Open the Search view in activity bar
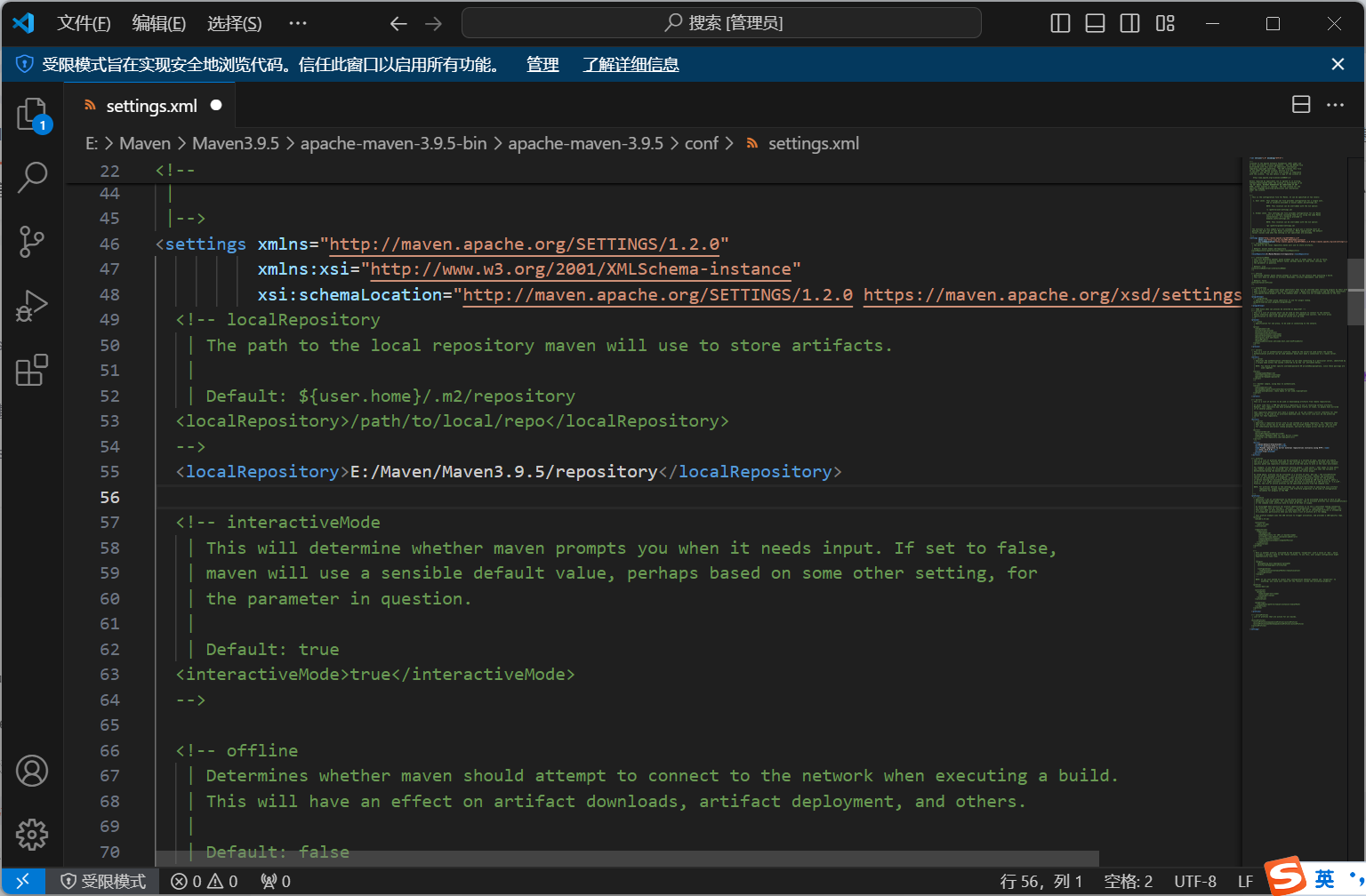The height and width of the screenshot is (896, 1366). pos(32,177)
